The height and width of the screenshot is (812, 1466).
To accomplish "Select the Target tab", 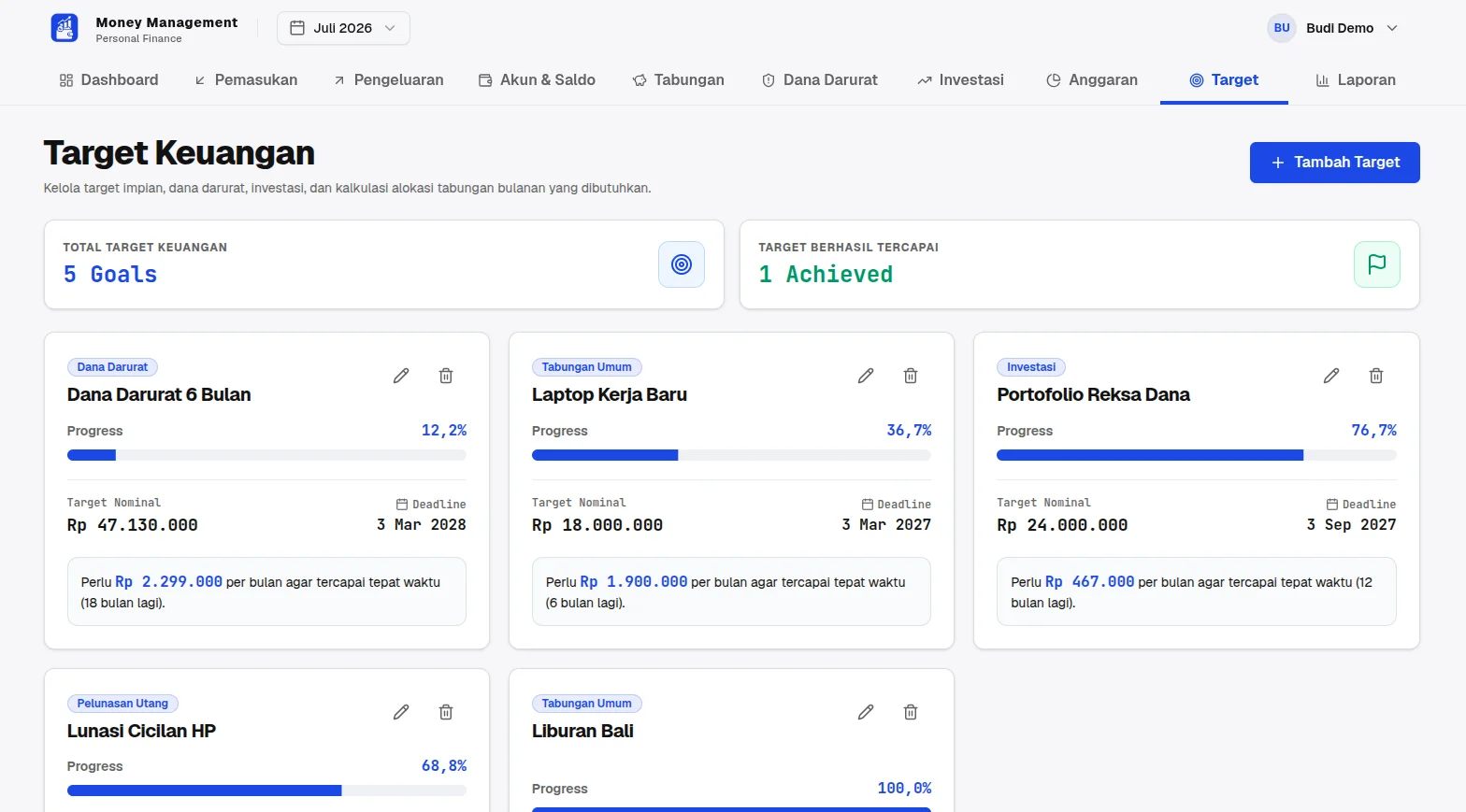I will [x=1224, y=80].
